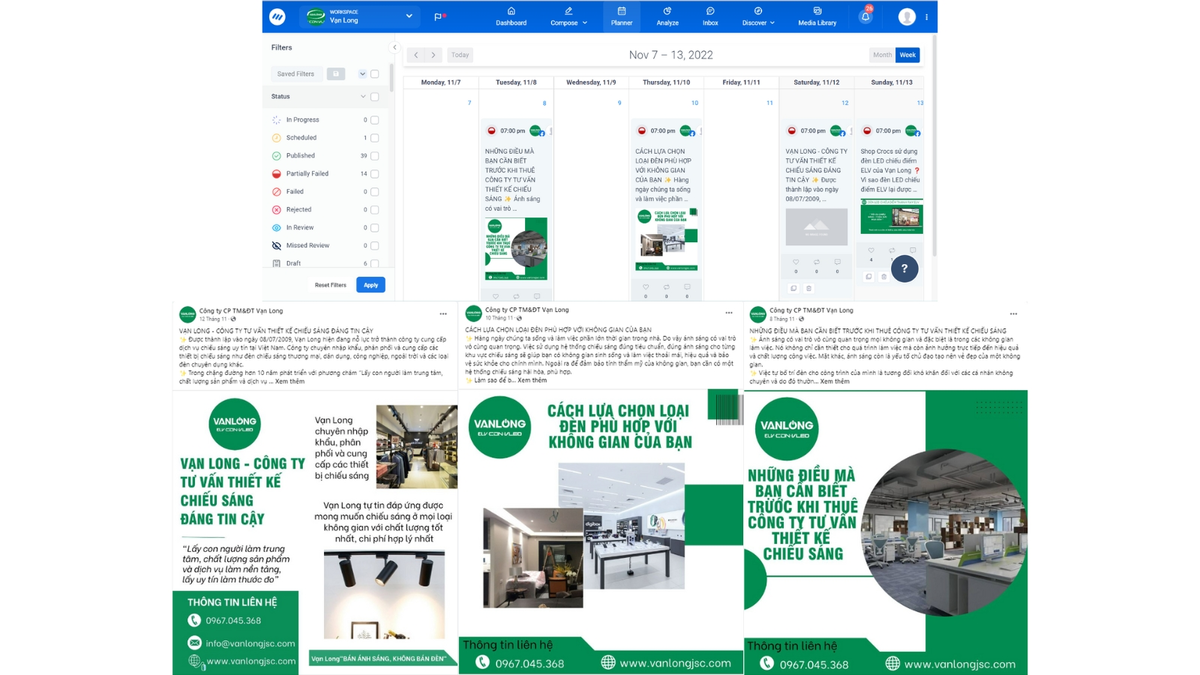Switch calendar to Week view
Image resolution: width=1200 pixels, height=675 pixels.
pos(907,55)
